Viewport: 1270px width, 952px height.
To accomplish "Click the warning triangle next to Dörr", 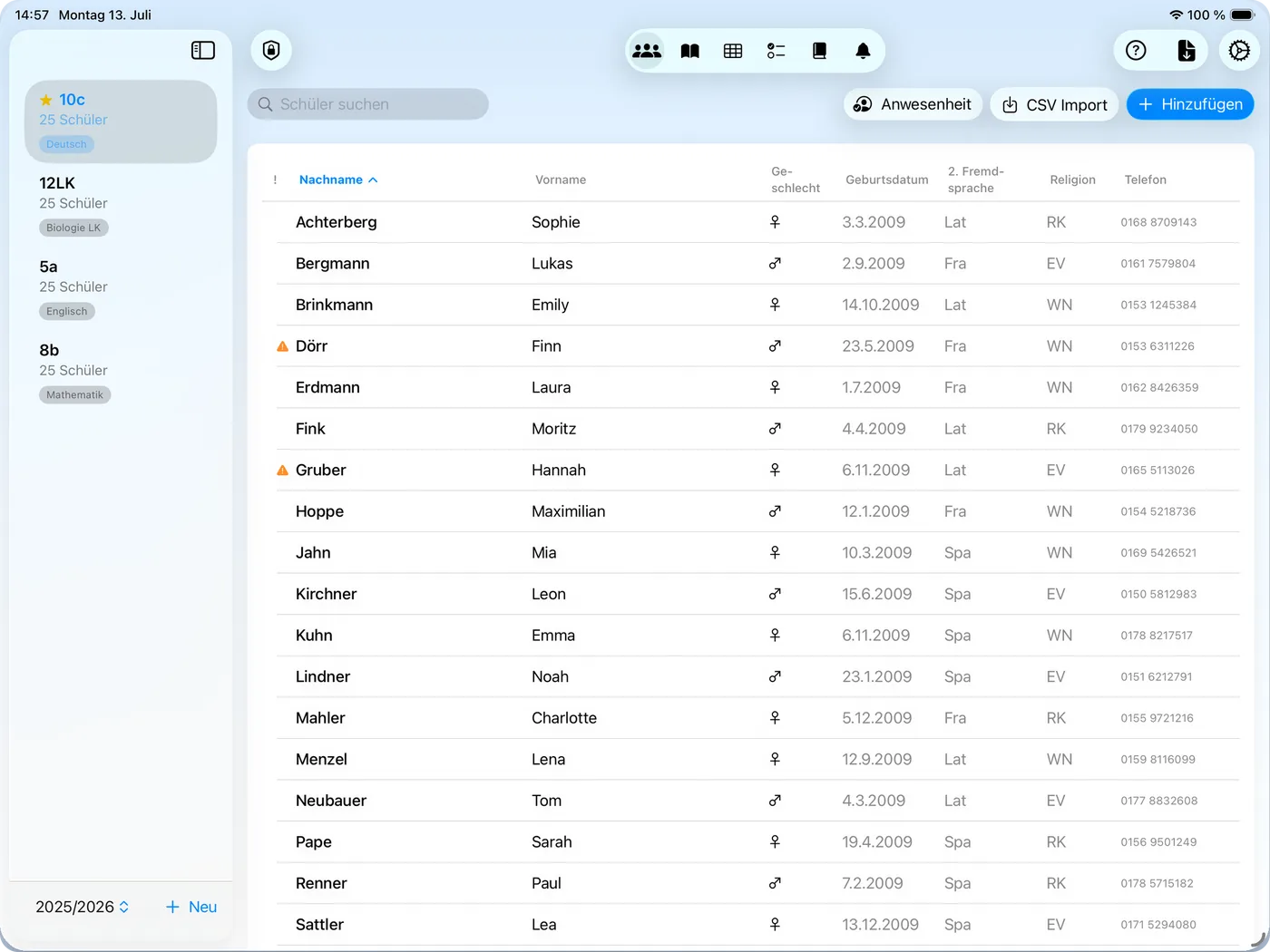I will pos(282,346).
